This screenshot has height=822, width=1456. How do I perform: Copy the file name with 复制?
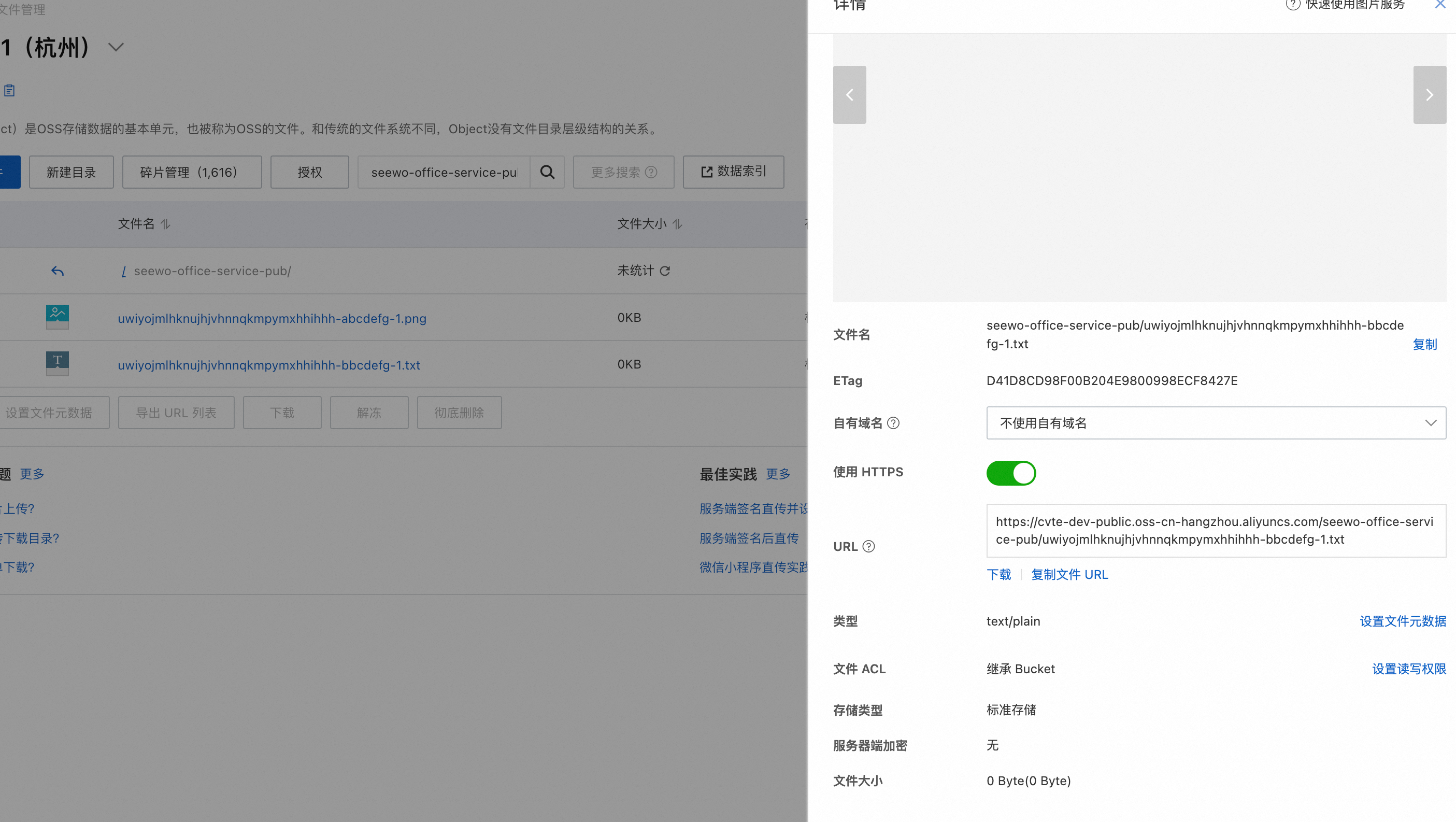[1424, 344]
